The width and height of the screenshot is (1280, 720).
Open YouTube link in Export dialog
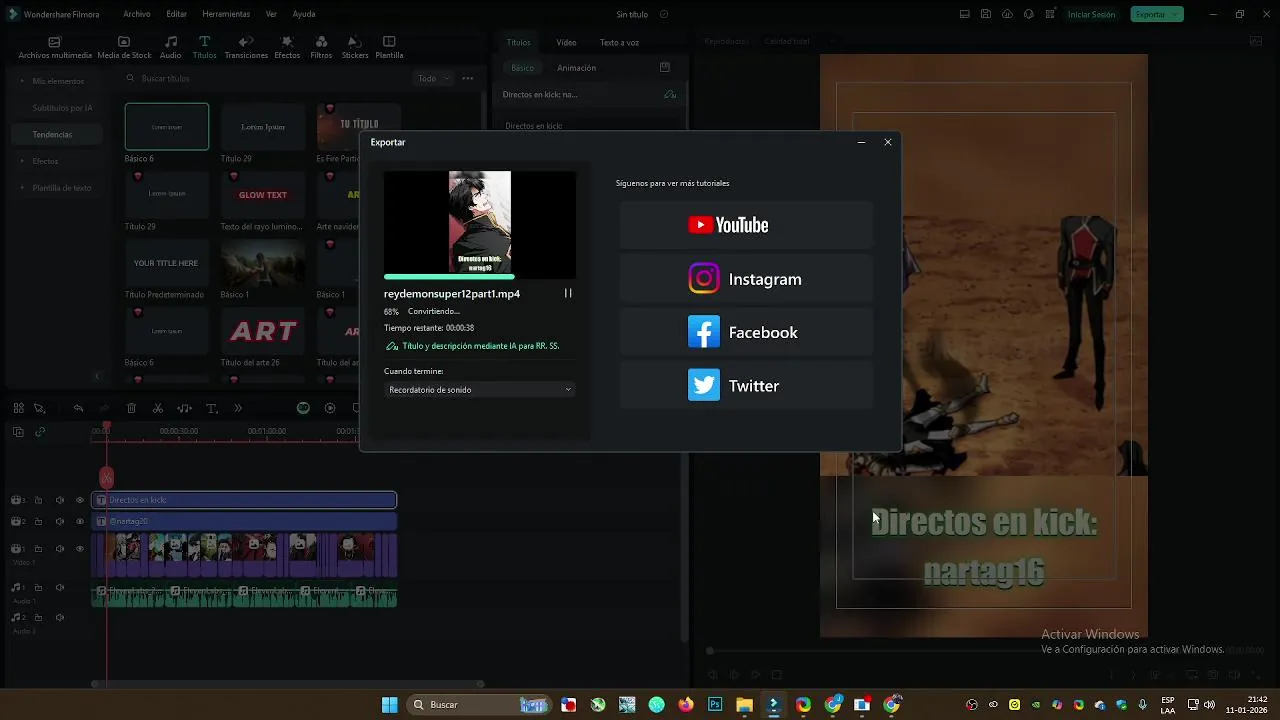coord(746,225)
